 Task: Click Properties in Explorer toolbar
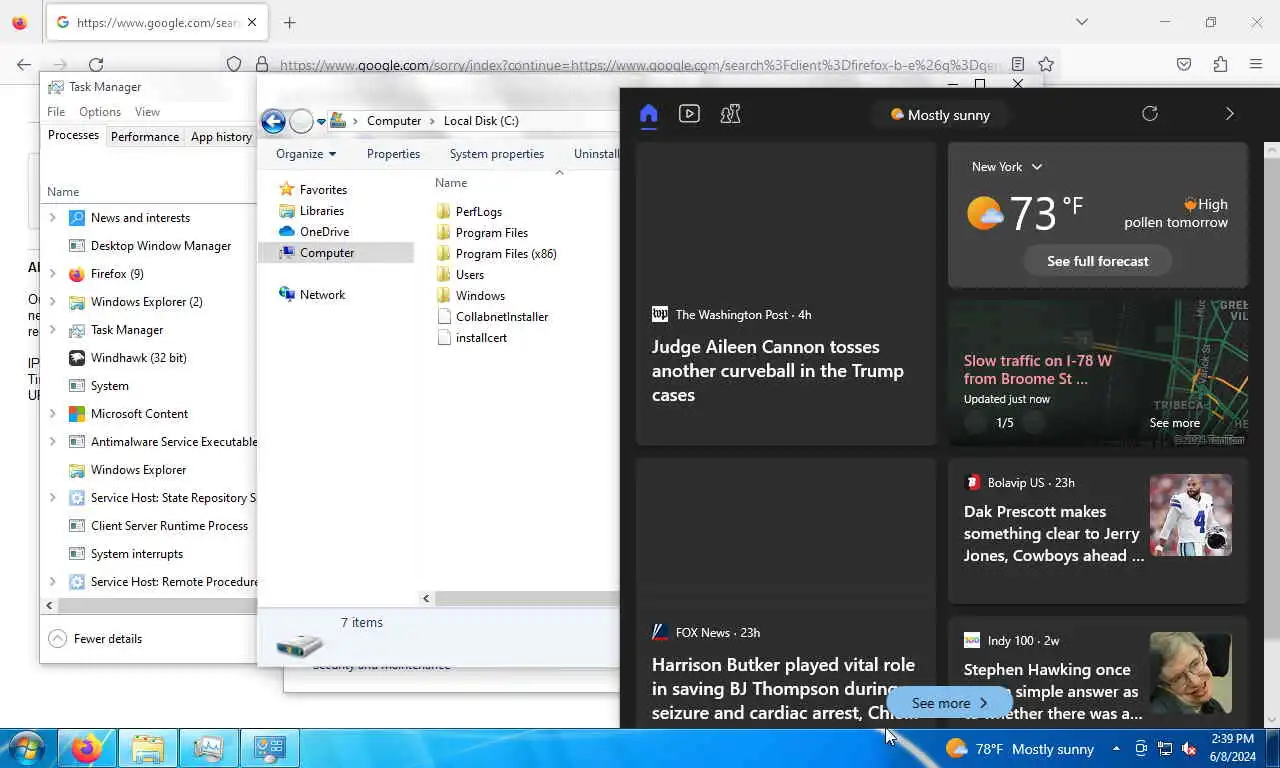pos(393,154)
